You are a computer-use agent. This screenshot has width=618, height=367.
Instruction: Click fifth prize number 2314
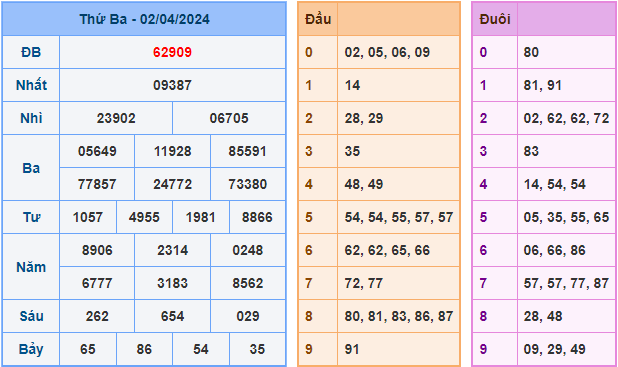click(172, 250)
